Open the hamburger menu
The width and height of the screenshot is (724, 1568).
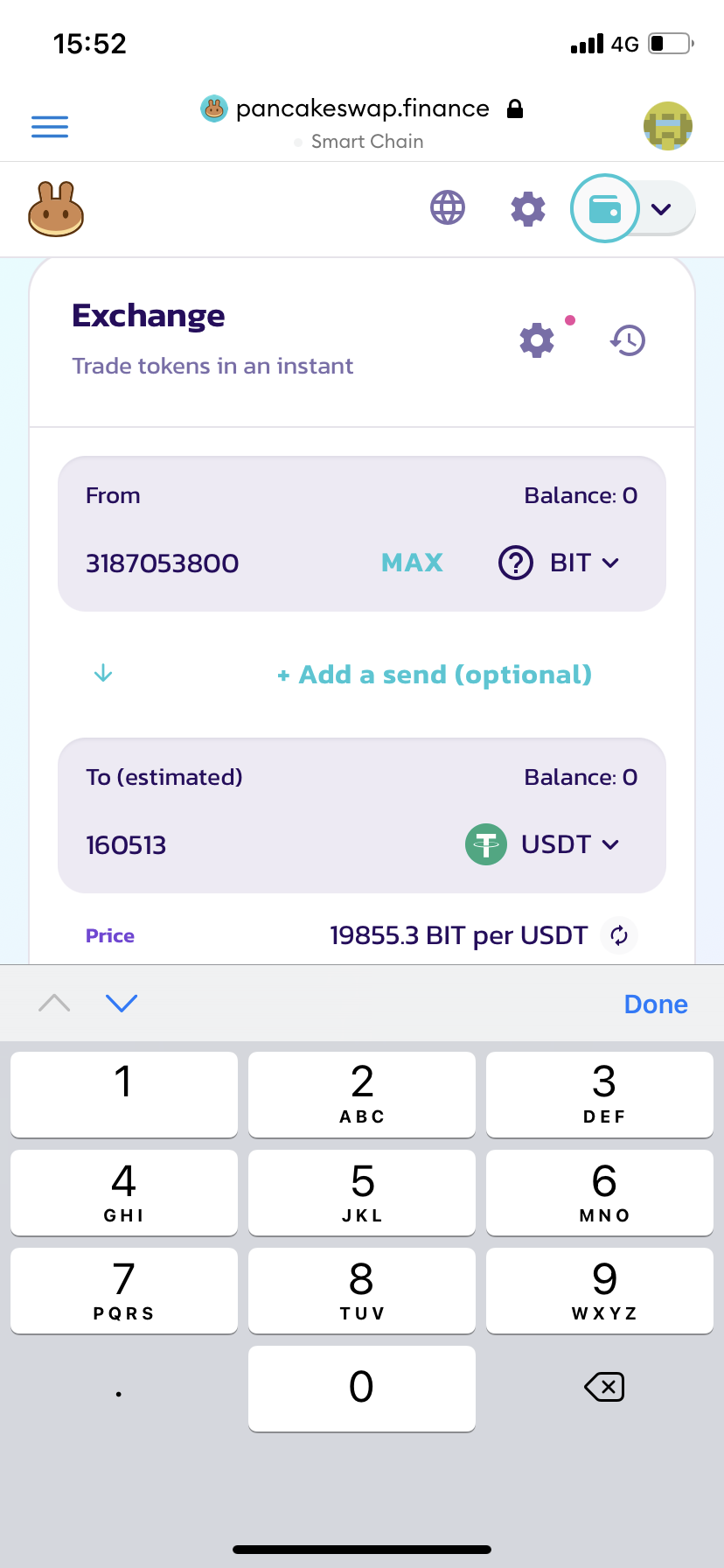(x=50, y=127)
